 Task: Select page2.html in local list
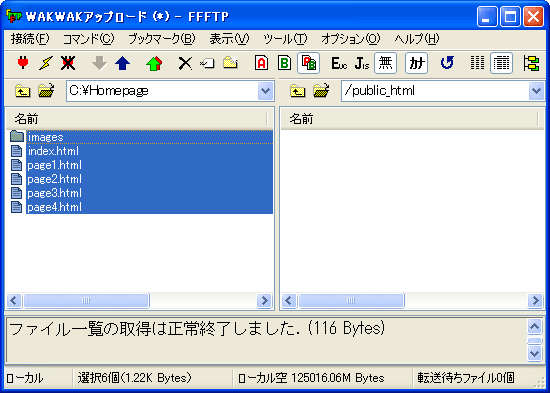[141, 179]
